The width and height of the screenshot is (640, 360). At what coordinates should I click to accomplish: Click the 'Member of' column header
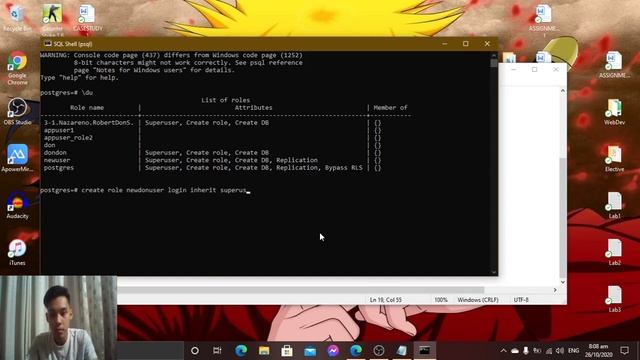(x=390, y=108)
